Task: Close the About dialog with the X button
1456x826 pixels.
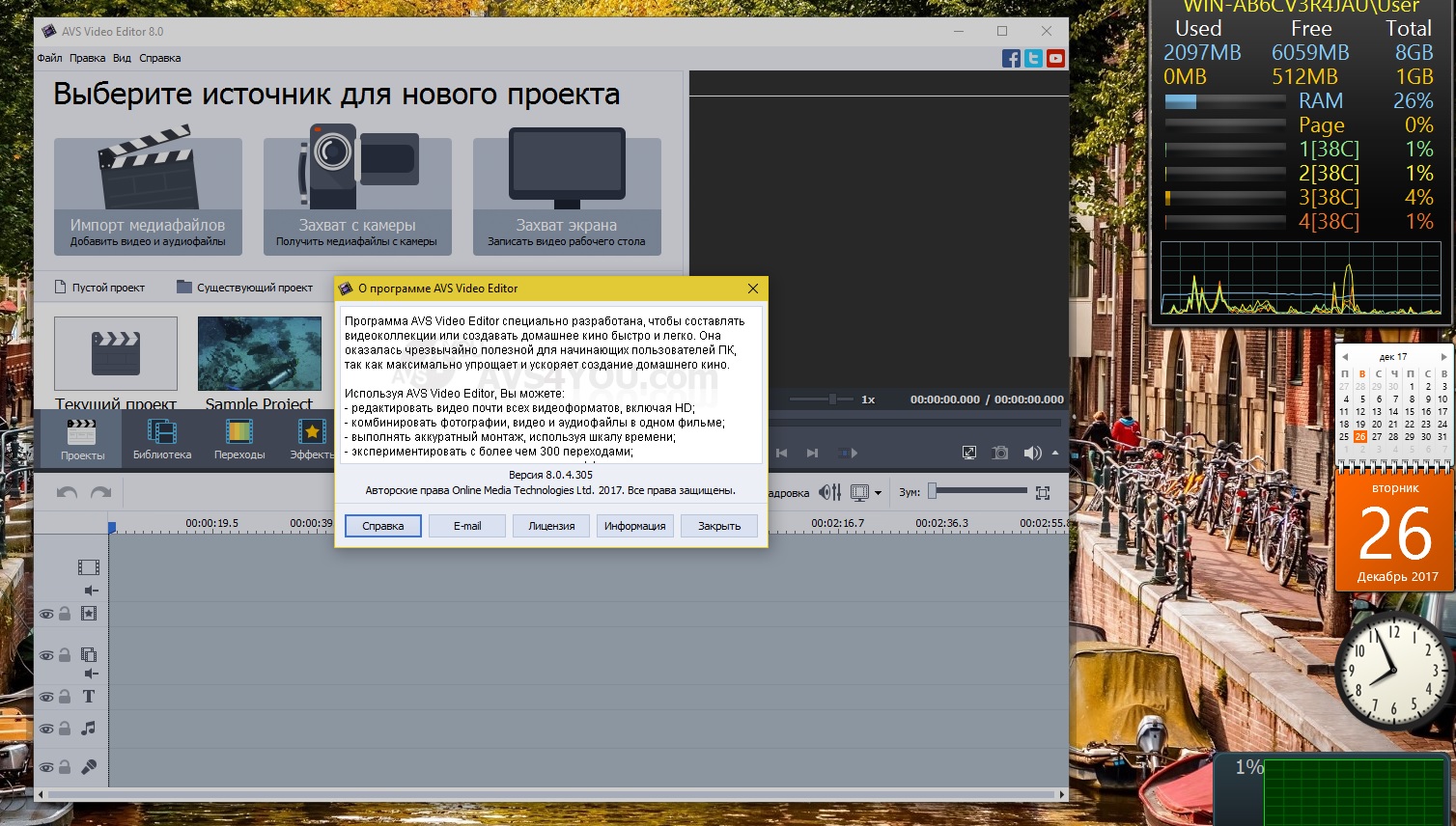Action: [753, 289]
